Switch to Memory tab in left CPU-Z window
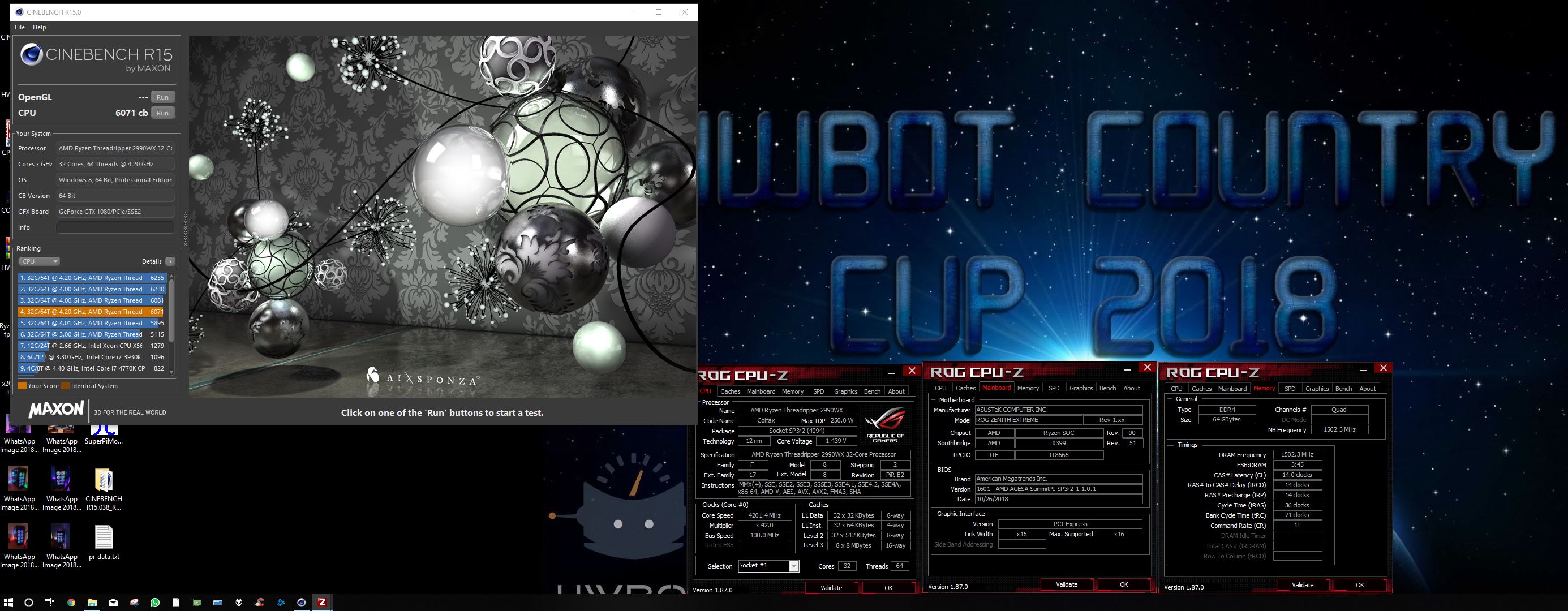Viewport: 1568px width, 611px height. [x=793, y=391]
